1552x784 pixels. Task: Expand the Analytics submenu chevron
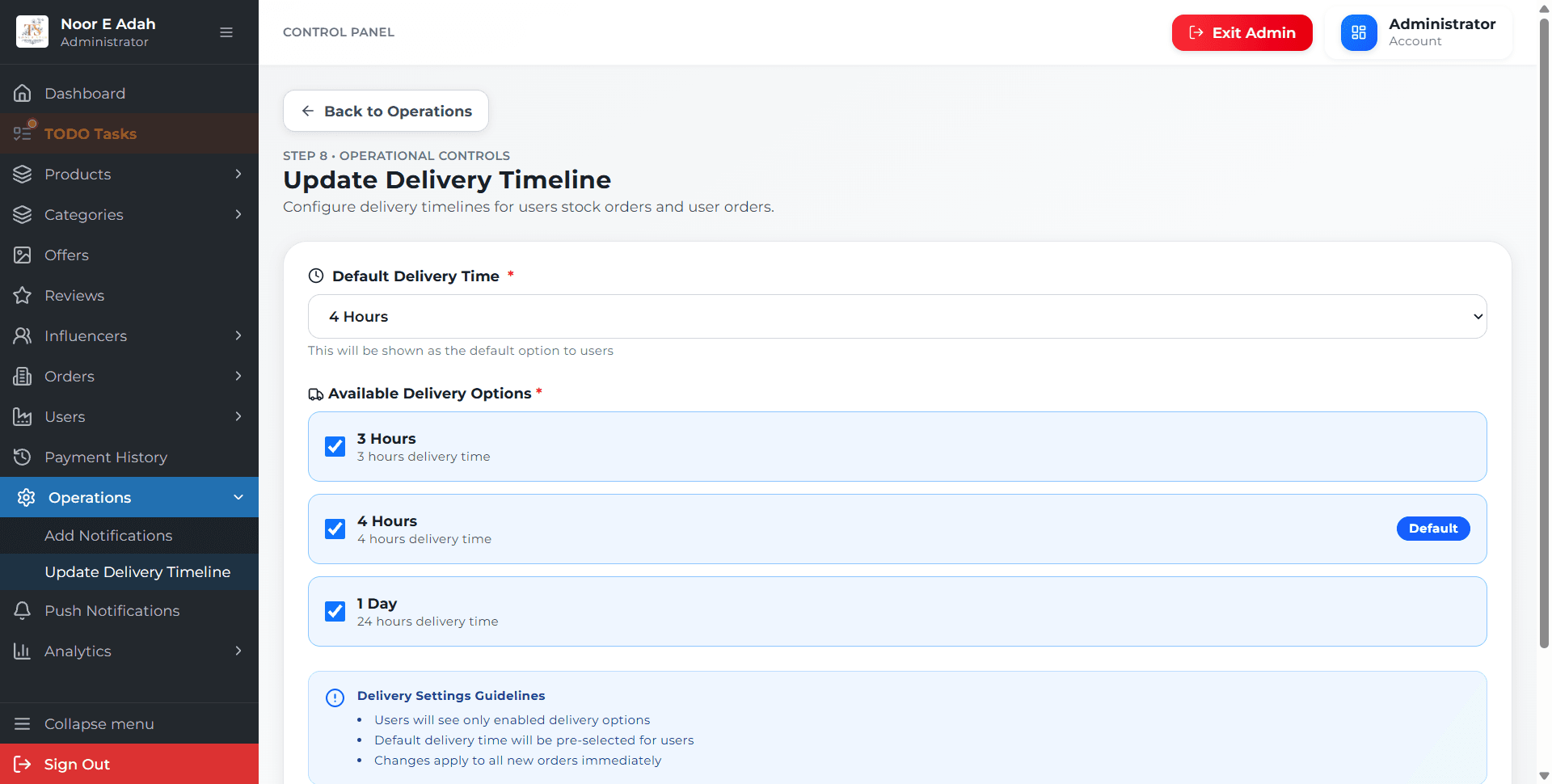pyautogui.click(x=238, y=651)
